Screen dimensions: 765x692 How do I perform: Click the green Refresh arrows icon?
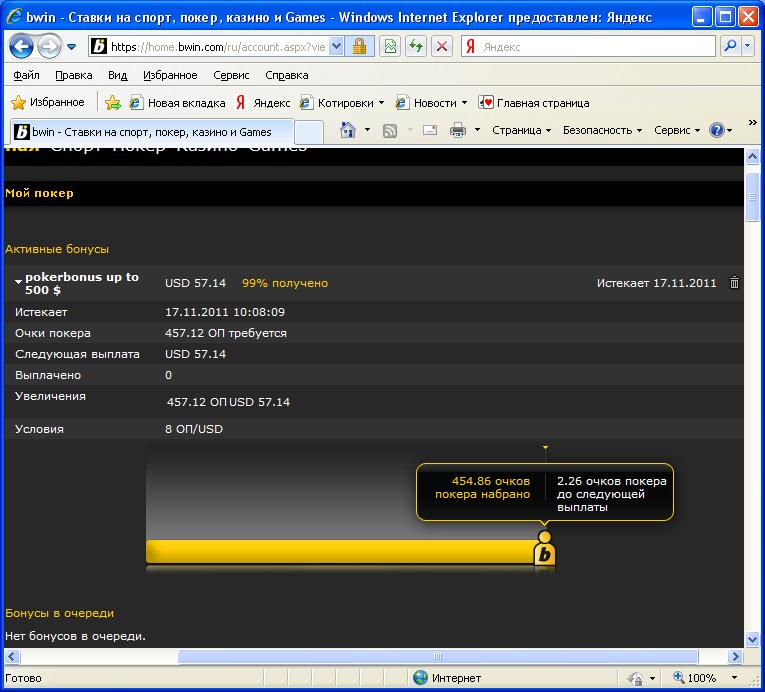tap(416, 47)
